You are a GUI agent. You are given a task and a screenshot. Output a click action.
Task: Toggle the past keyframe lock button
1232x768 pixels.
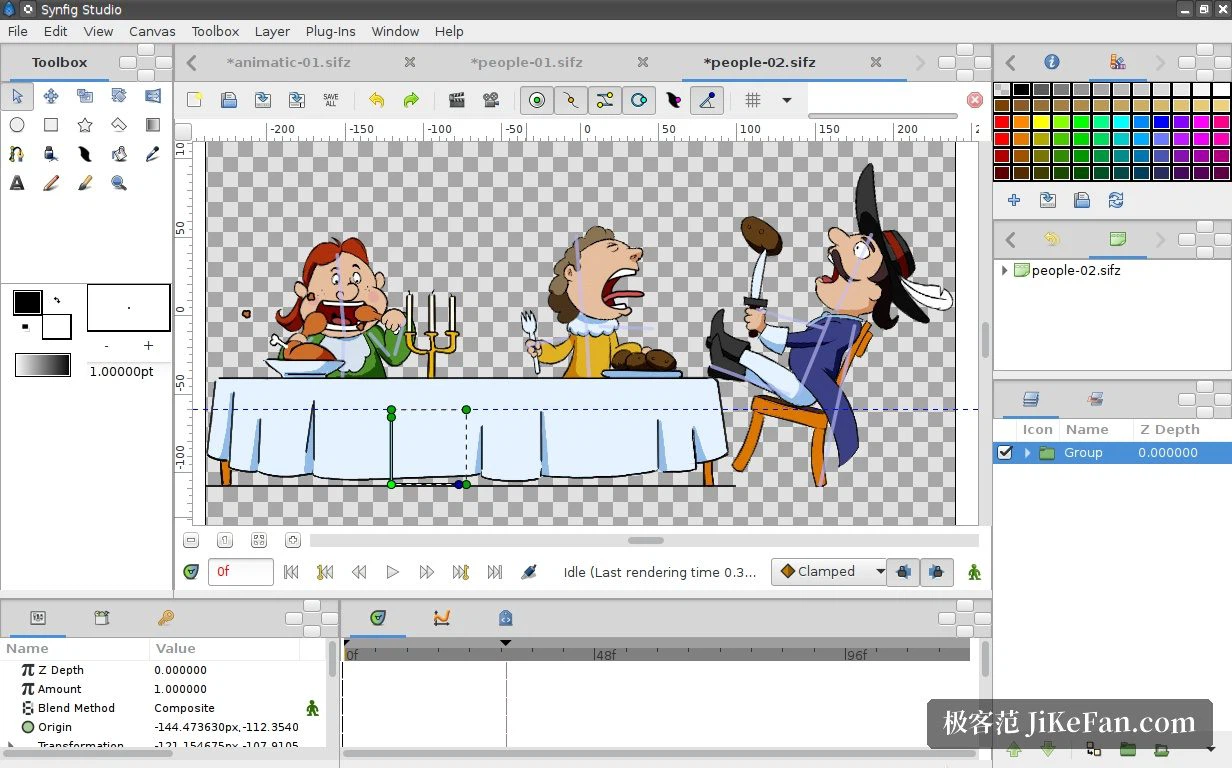pos(902,572)
